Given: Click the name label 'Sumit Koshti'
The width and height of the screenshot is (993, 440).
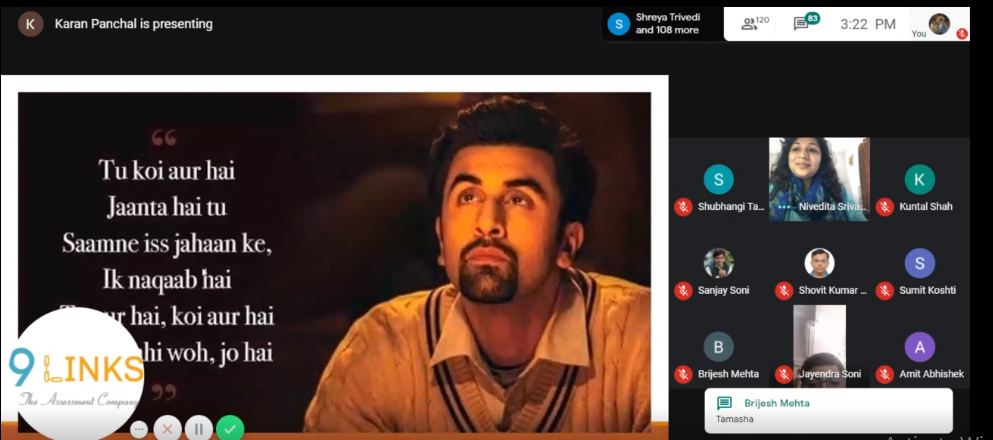Looking at the screenshot, I should coord(928,291).
